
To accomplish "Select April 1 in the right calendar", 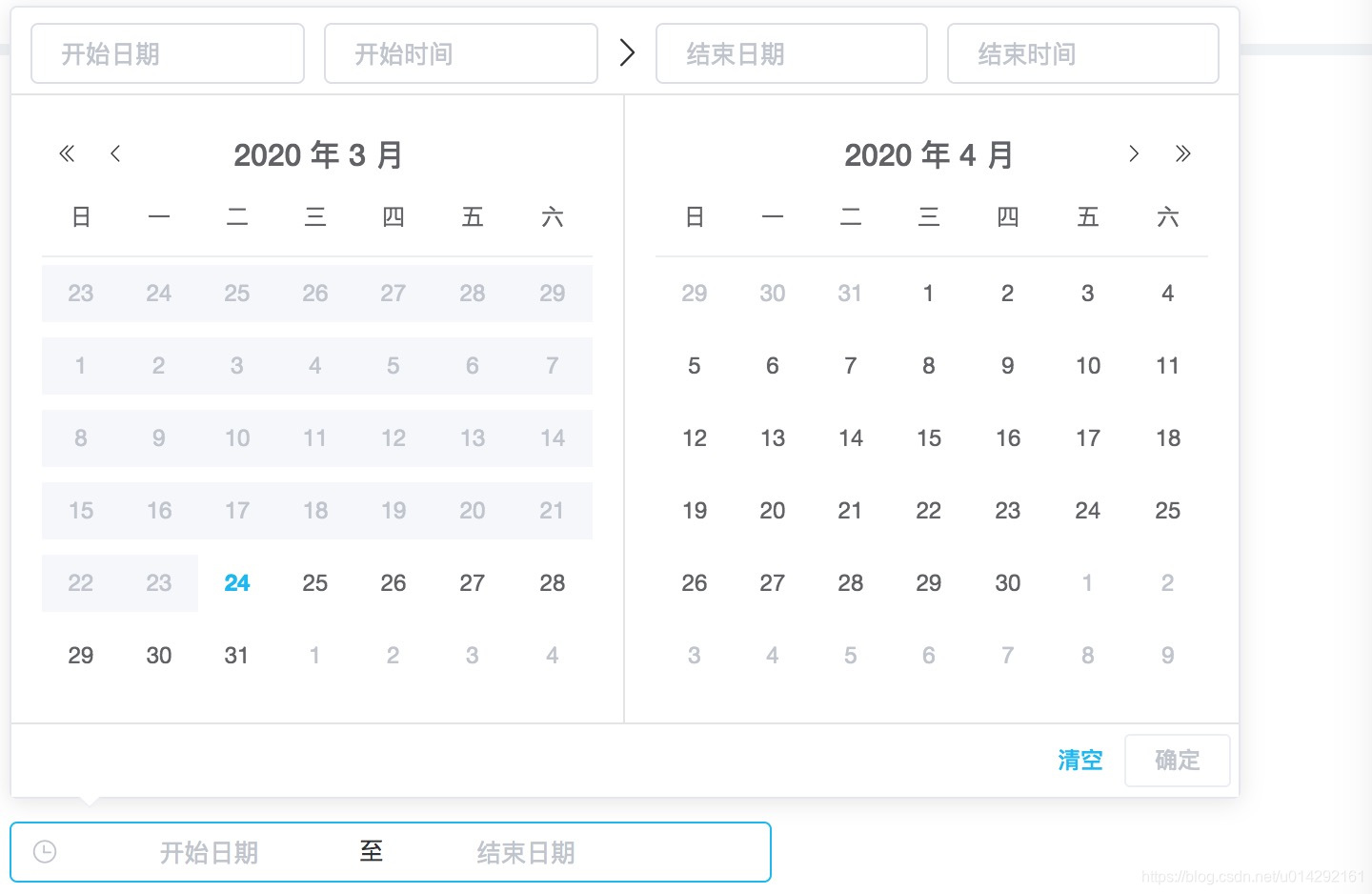I will 929,293.
